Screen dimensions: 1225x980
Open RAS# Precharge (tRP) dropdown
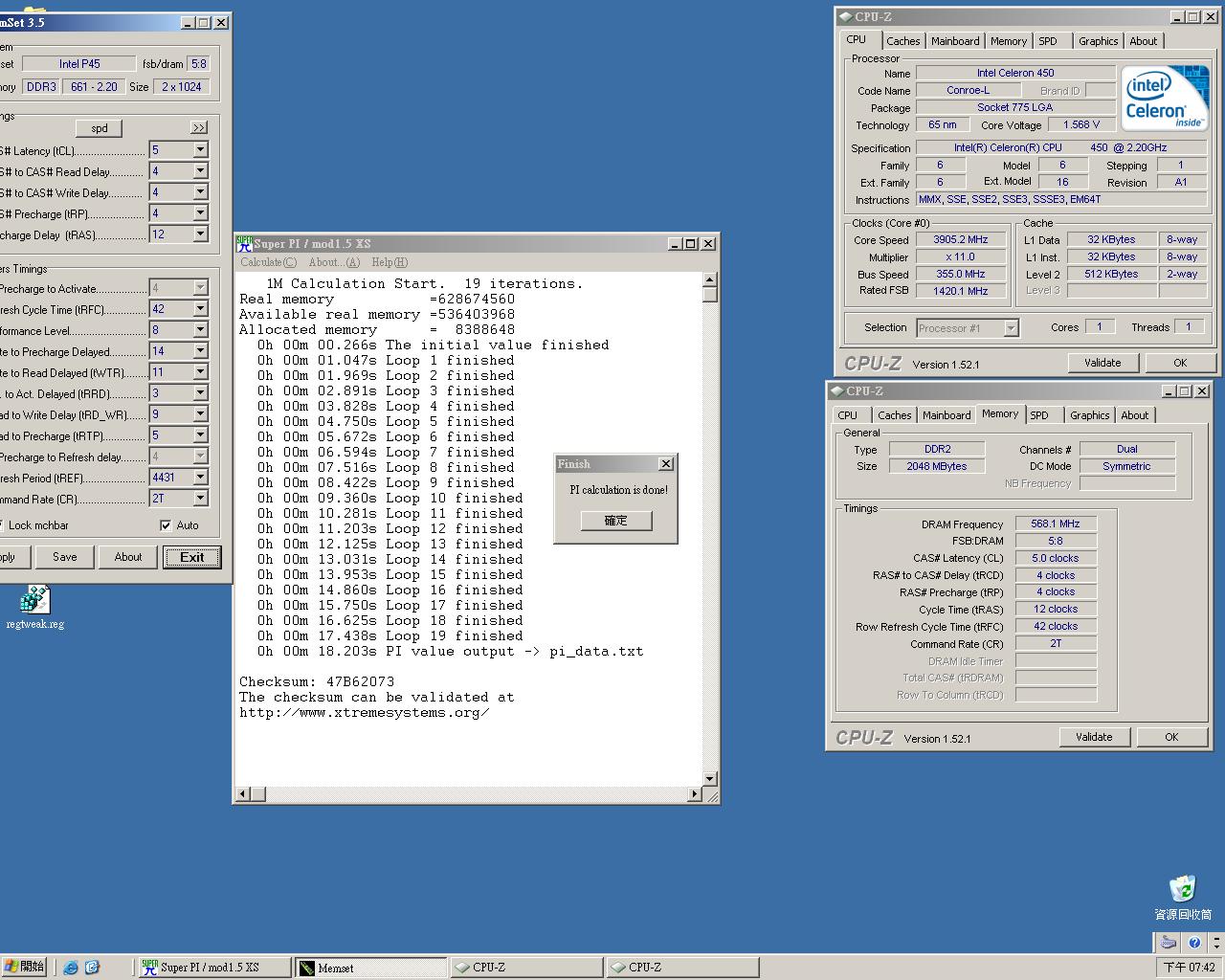point(200,213)
